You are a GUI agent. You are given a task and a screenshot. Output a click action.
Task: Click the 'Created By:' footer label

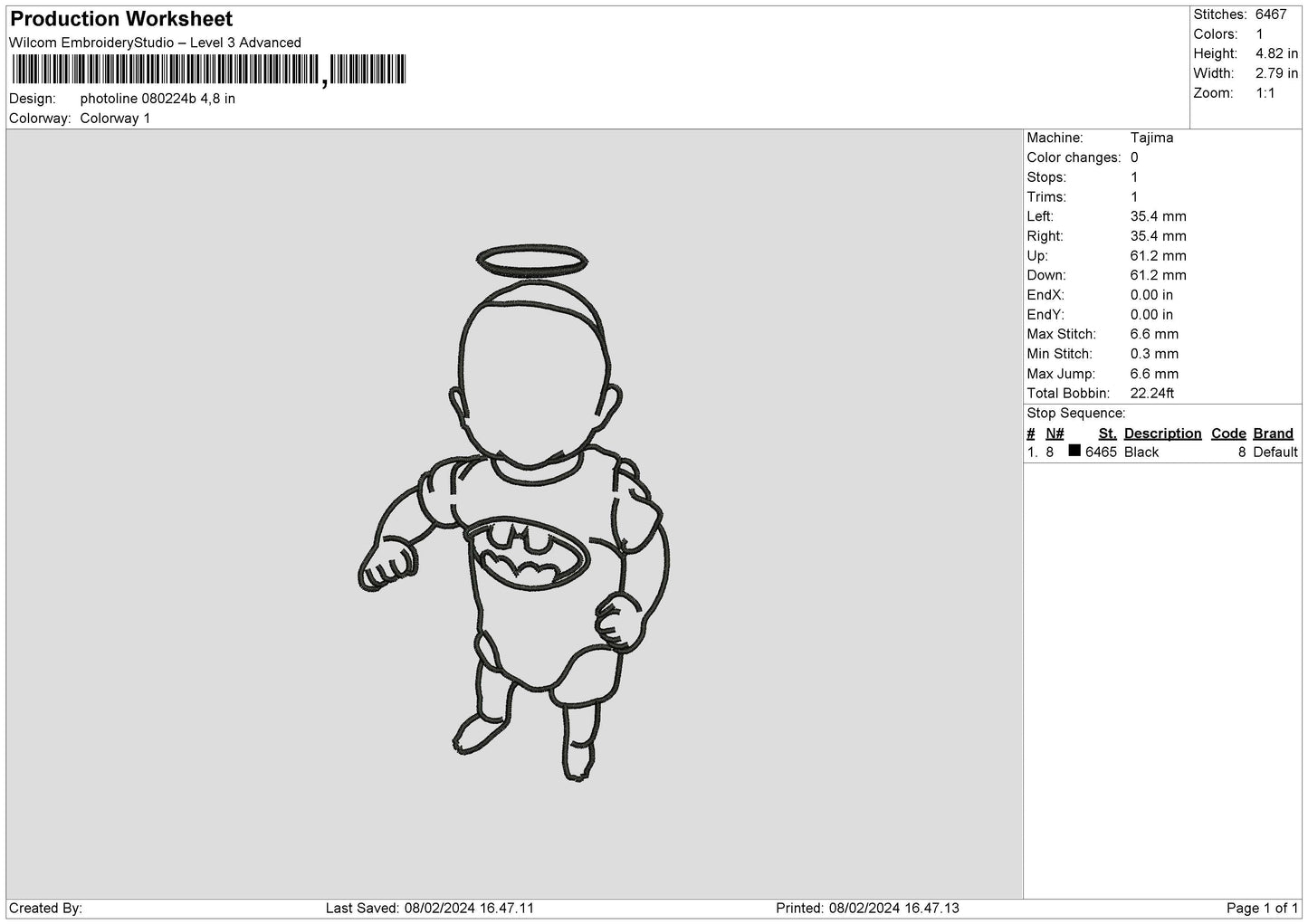[45, 908]
